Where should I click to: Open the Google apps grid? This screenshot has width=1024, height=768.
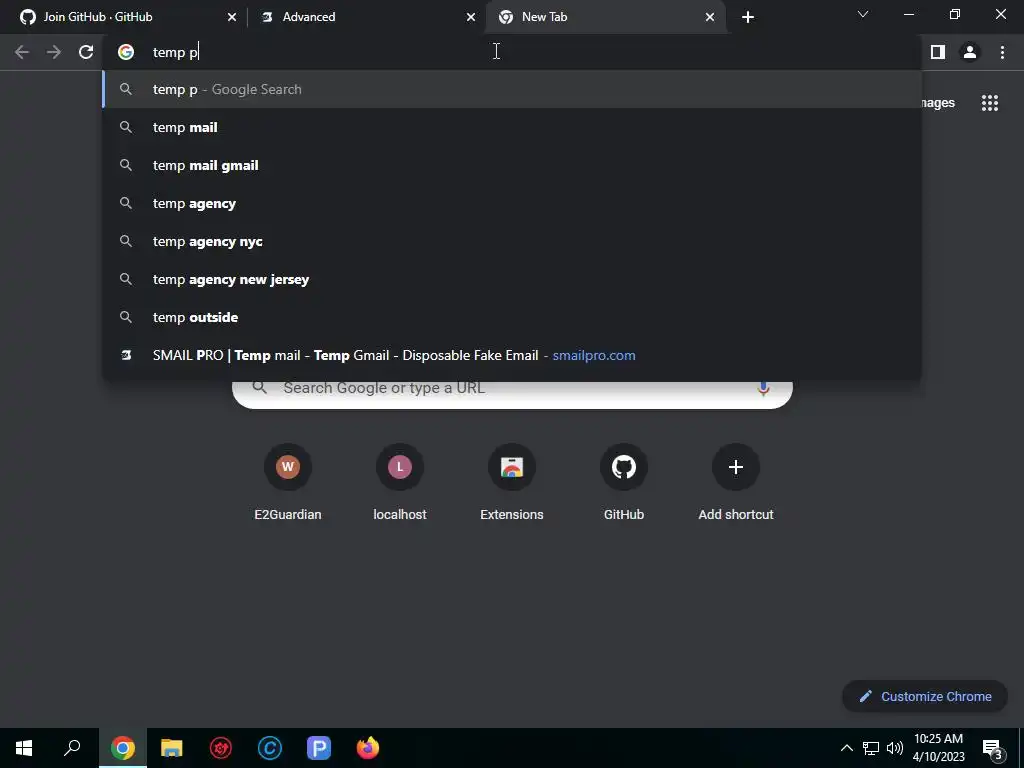pyautogui.click(x=990, y=103)
